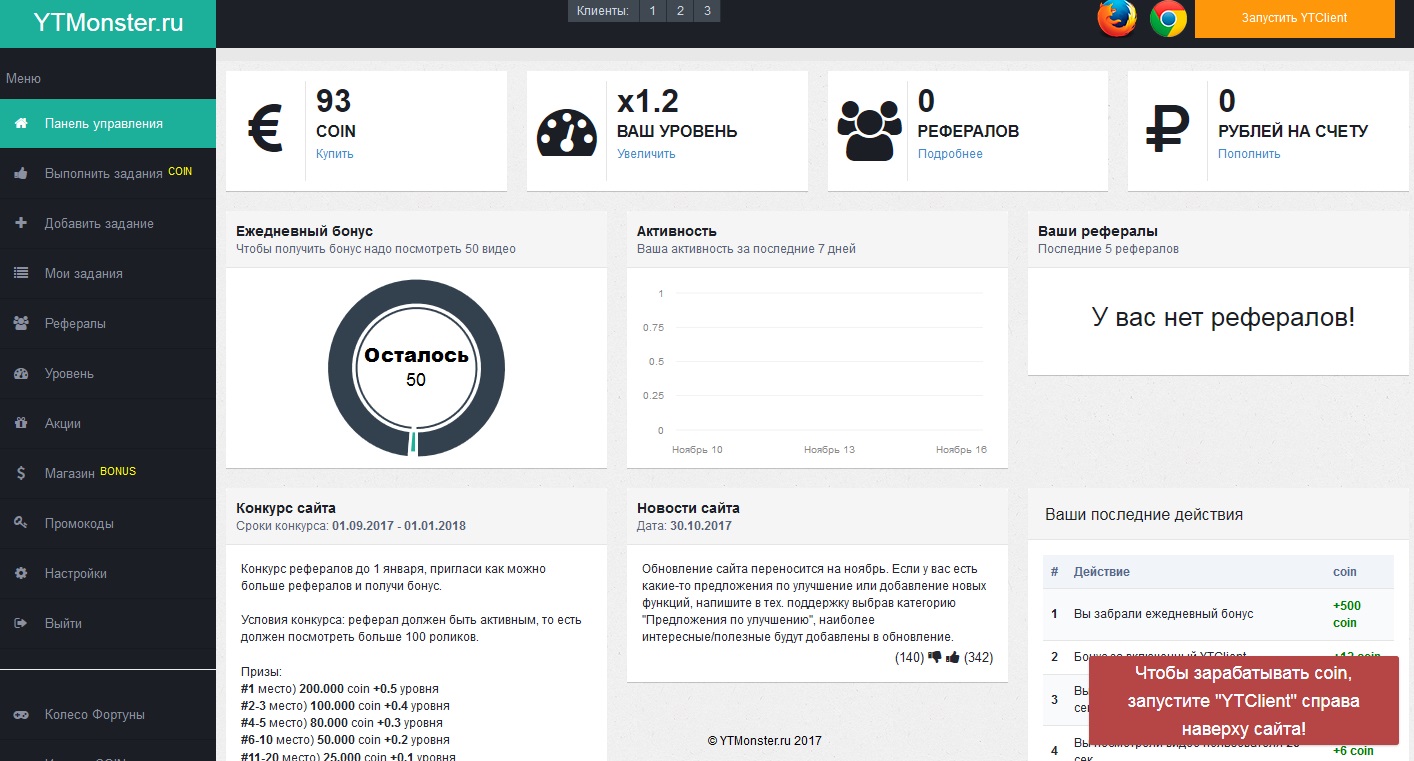Click the euro coin icon
1414x761 pixels.
coord(265,131)
